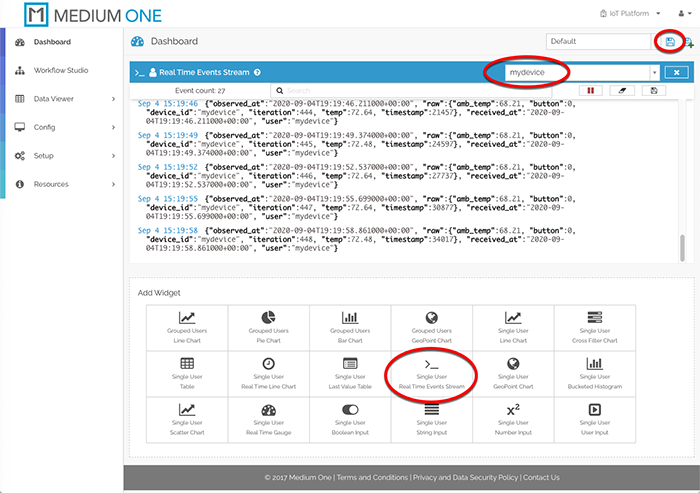
Task: Open the mydevice user dropdown
Action: click(x=654, y=72)
